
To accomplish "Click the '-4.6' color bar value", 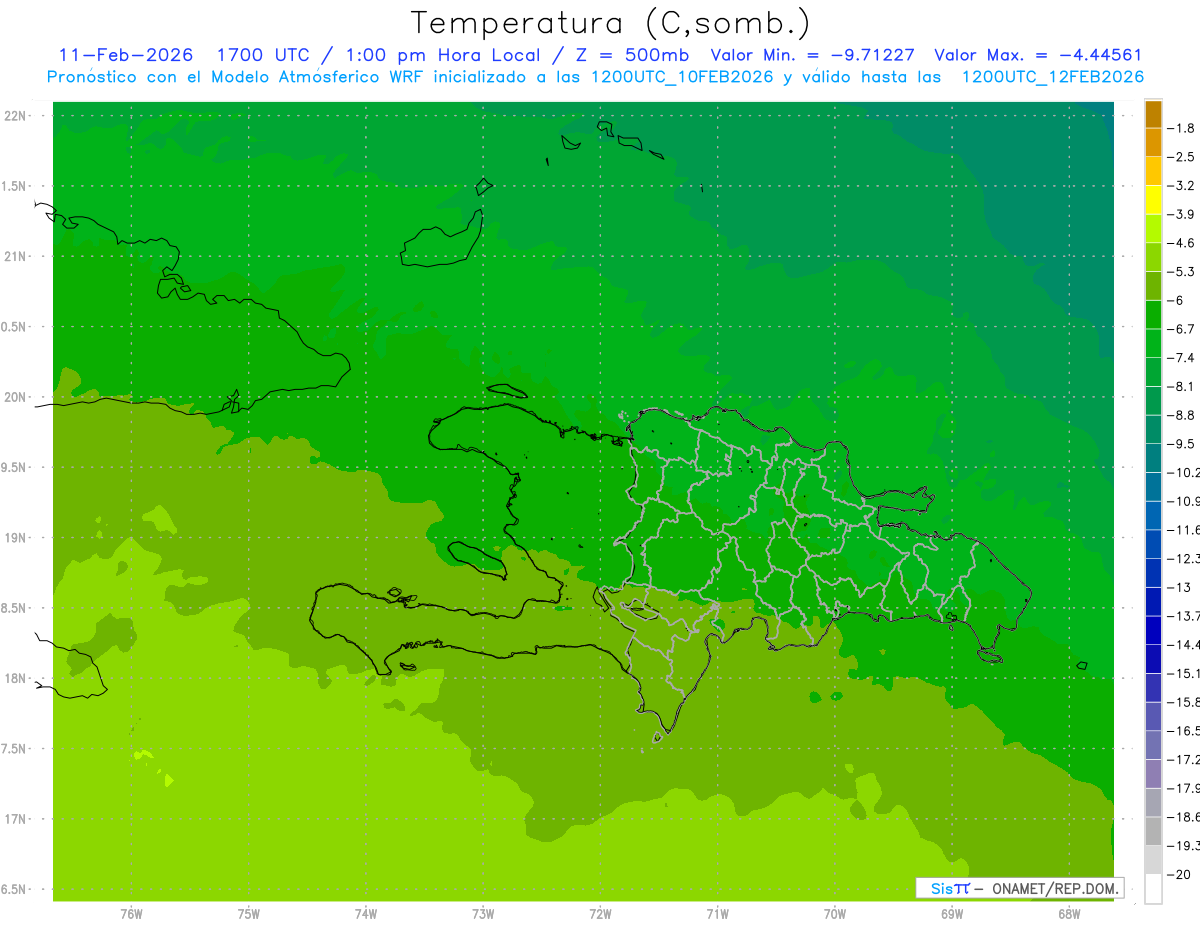I will click(x=1182, y=243).
